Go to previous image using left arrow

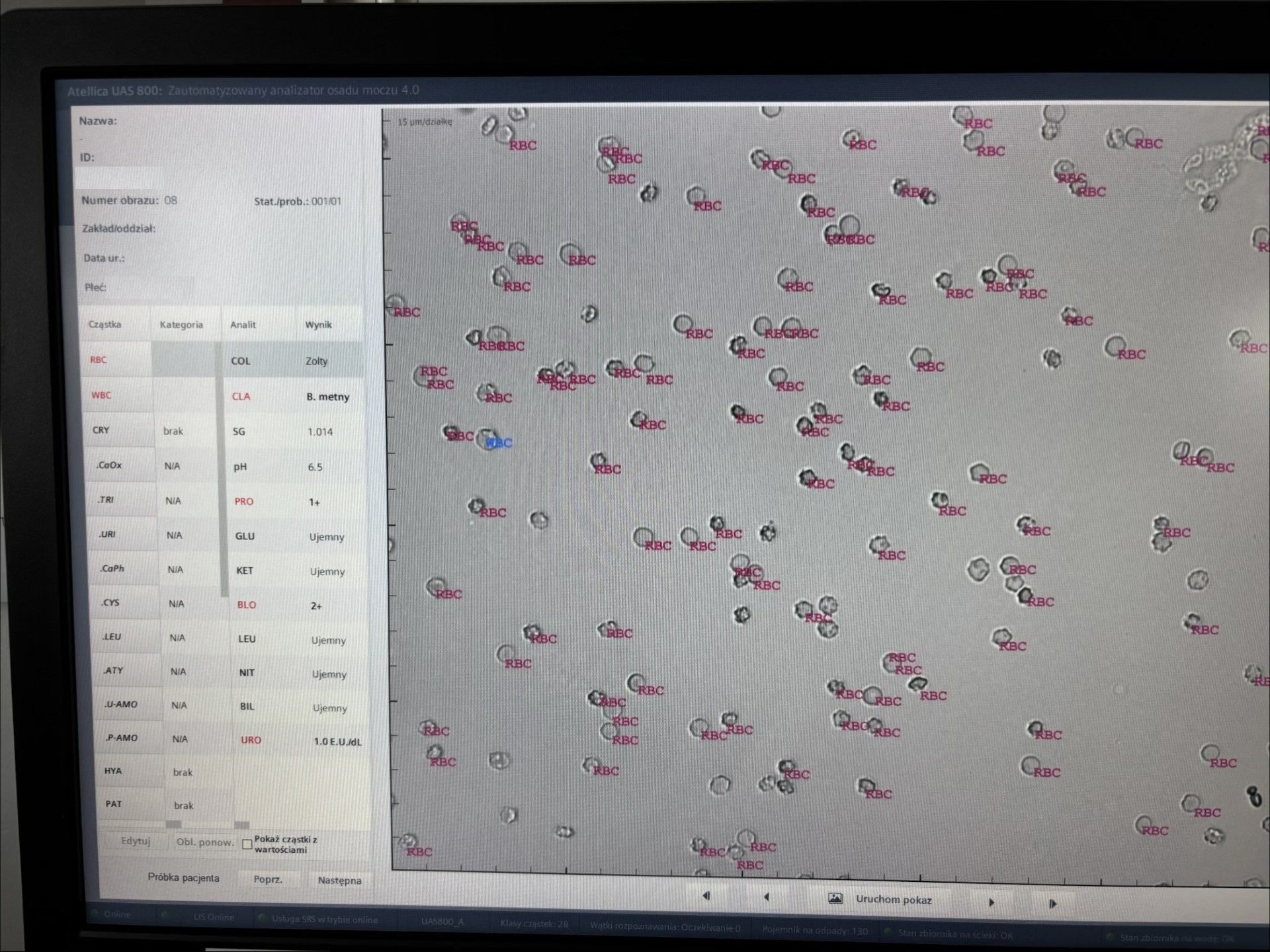(x=766, y=897)
